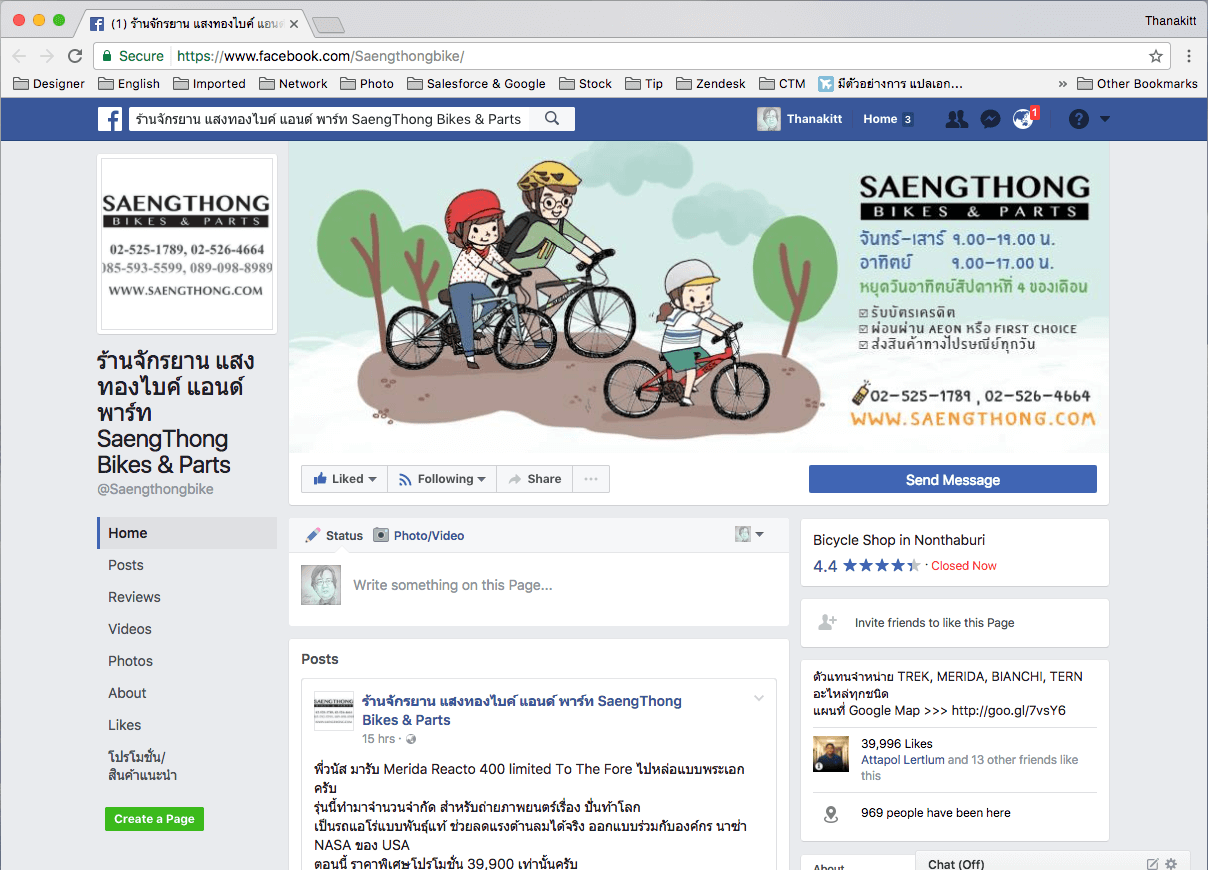Expand the account menu arrow in top bar
The height and width of the screenshot is (870, 1208).
coord(1105,119)
